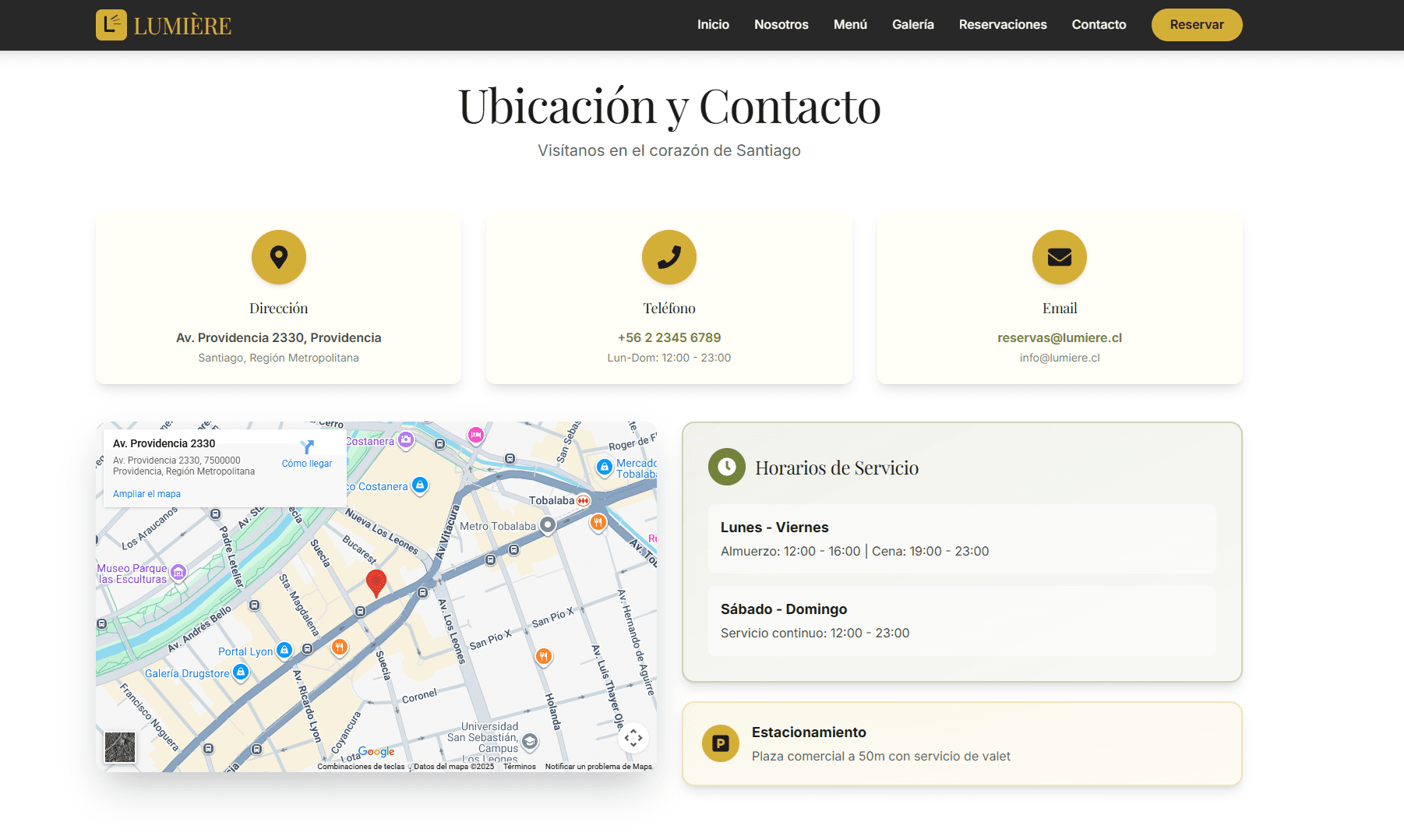Click the Portal Lyon shopping icon

click(x=284, y=650)
